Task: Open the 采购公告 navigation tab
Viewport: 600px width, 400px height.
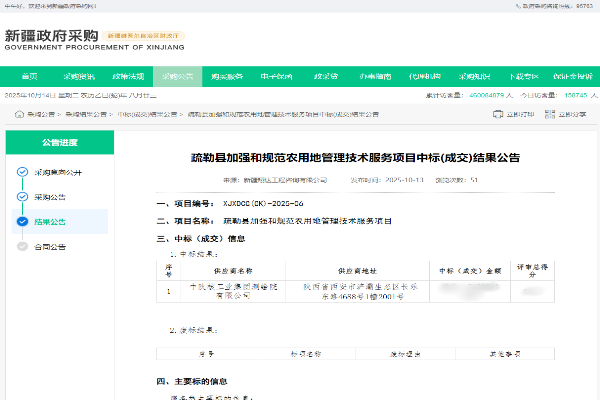Action: pos(177,77)
